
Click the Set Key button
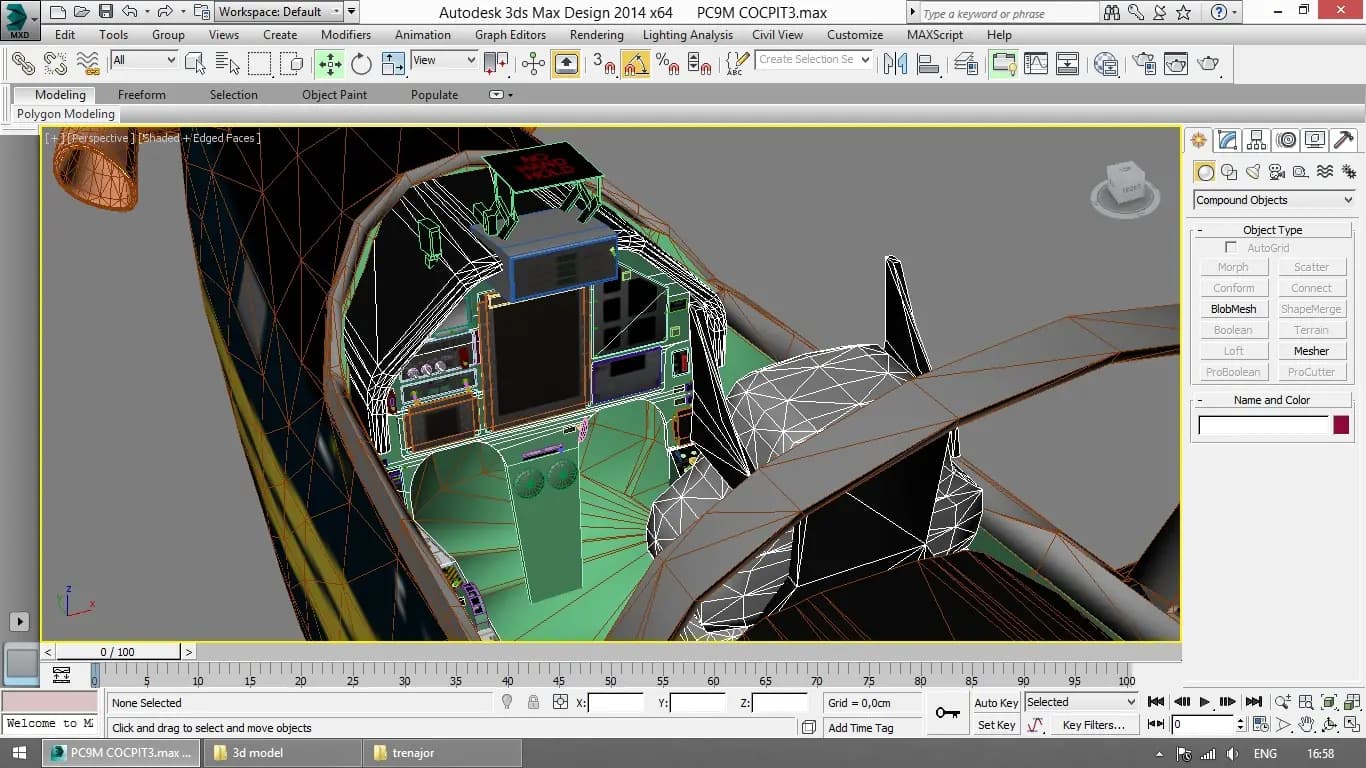pos(996,725)
